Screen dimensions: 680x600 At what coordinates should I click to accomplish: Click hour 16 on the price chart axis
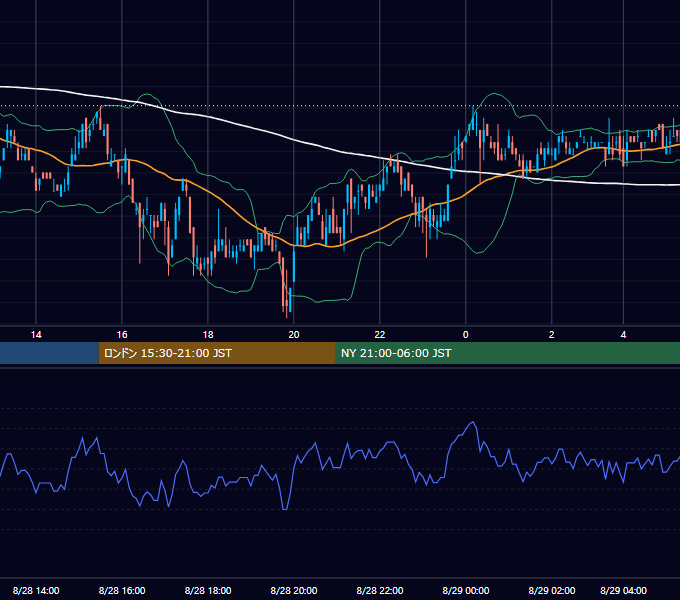tap(122, 334)
